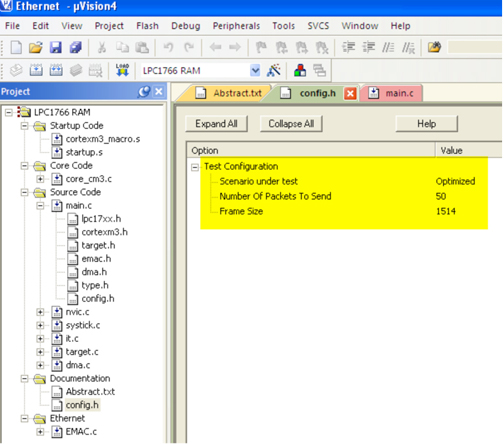Expand the EMAC.c tree node
The width and height of the screenshot is (504, 444).
click(x=40, y=432)
